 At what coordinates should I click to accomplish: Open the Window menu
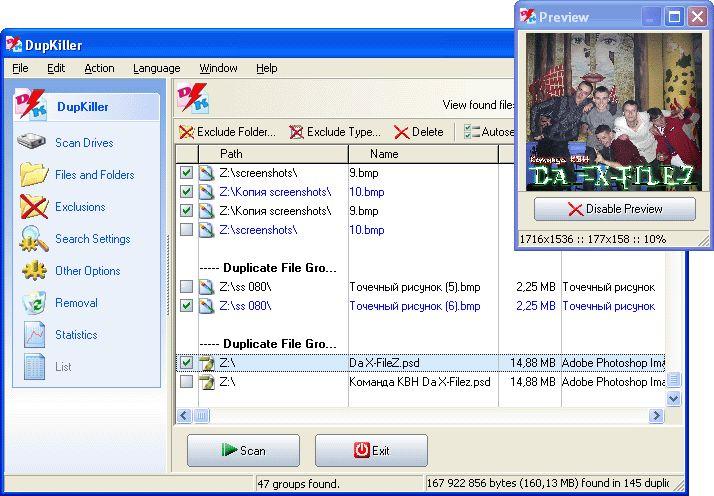tap(218, 68)
